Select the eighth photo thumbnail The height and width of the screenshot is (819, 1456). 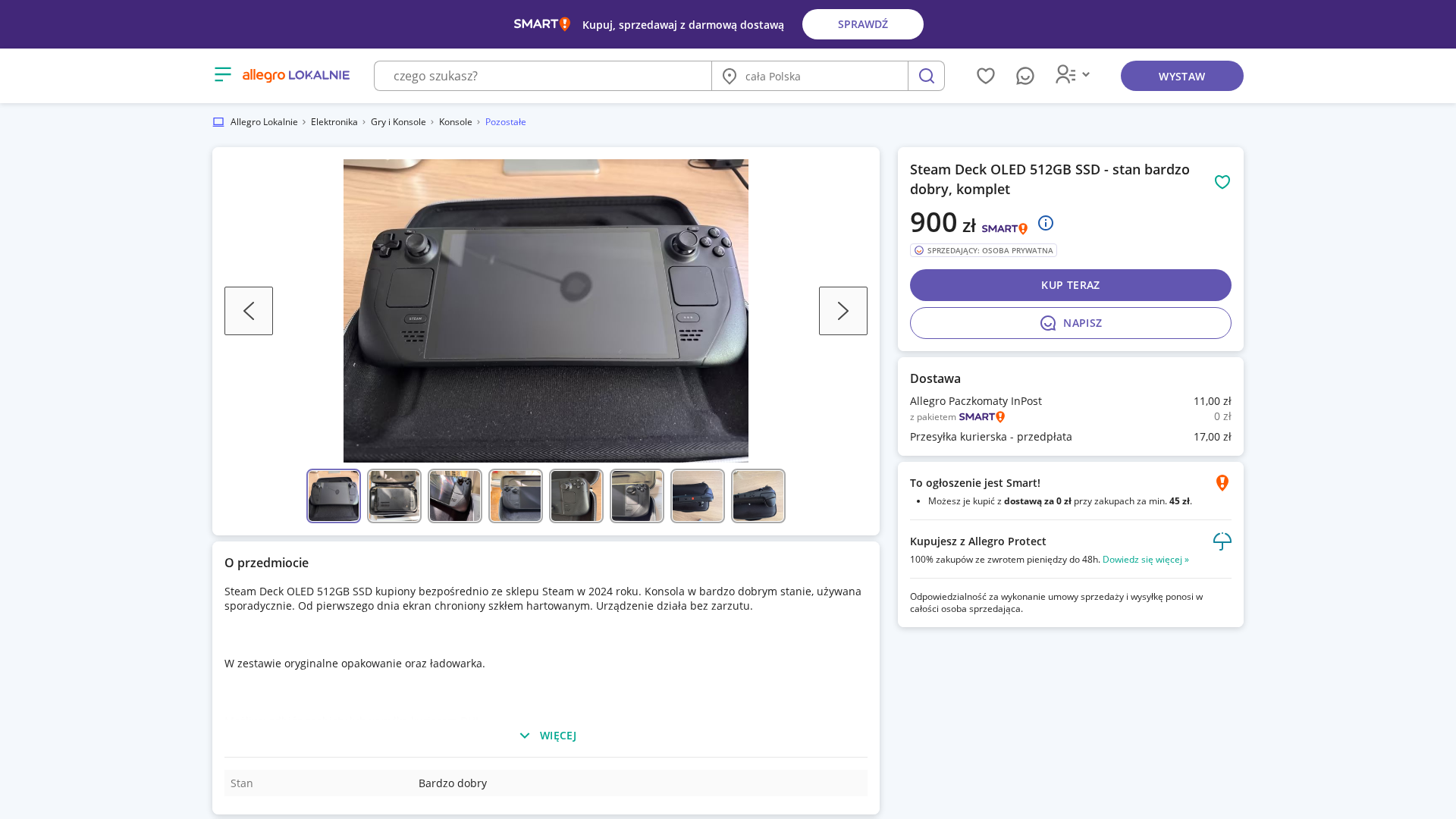click(758, 496)
